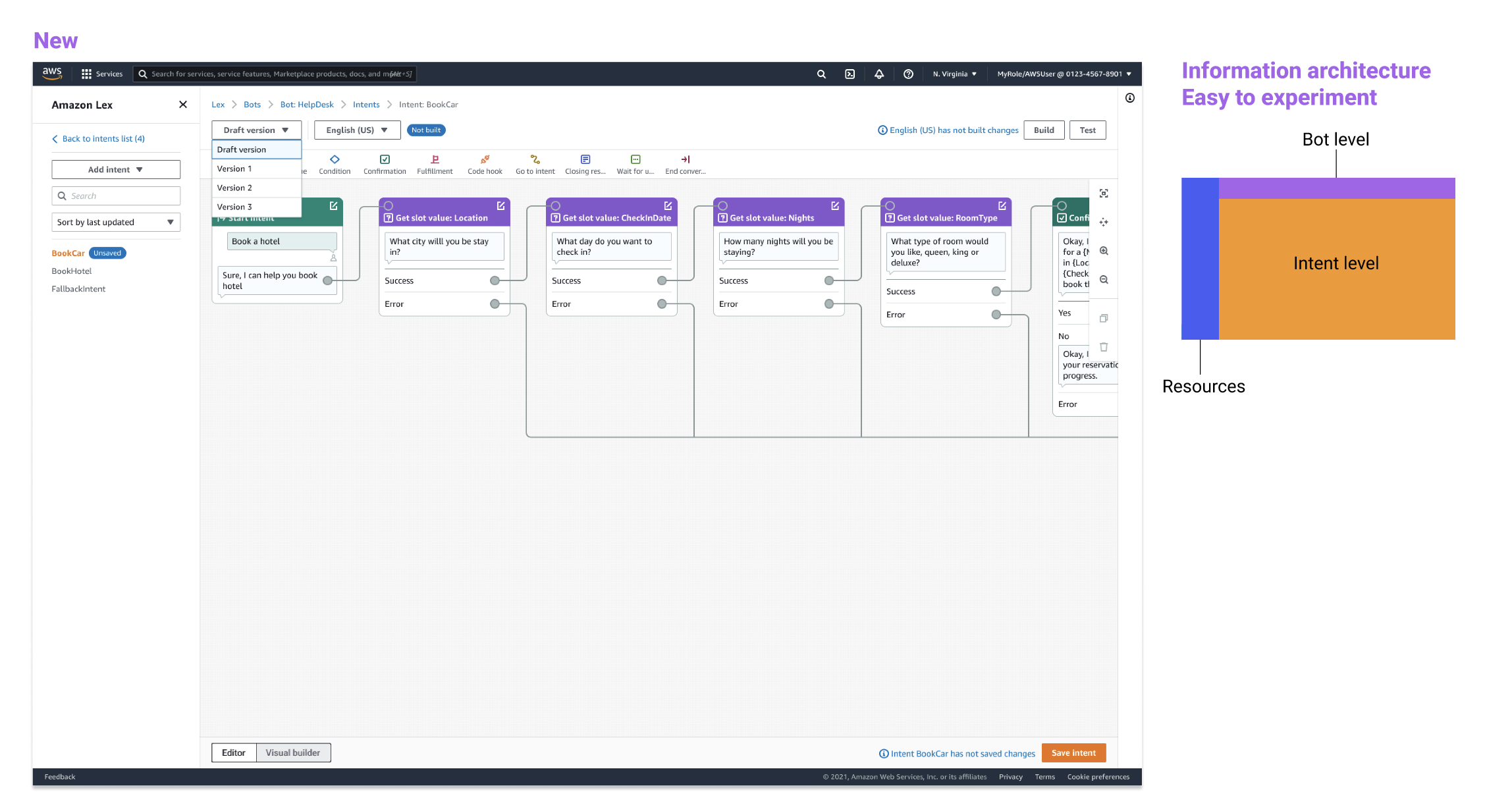
Task: Select Draft version in the dropdown list
Action: [x=256, y=149]
